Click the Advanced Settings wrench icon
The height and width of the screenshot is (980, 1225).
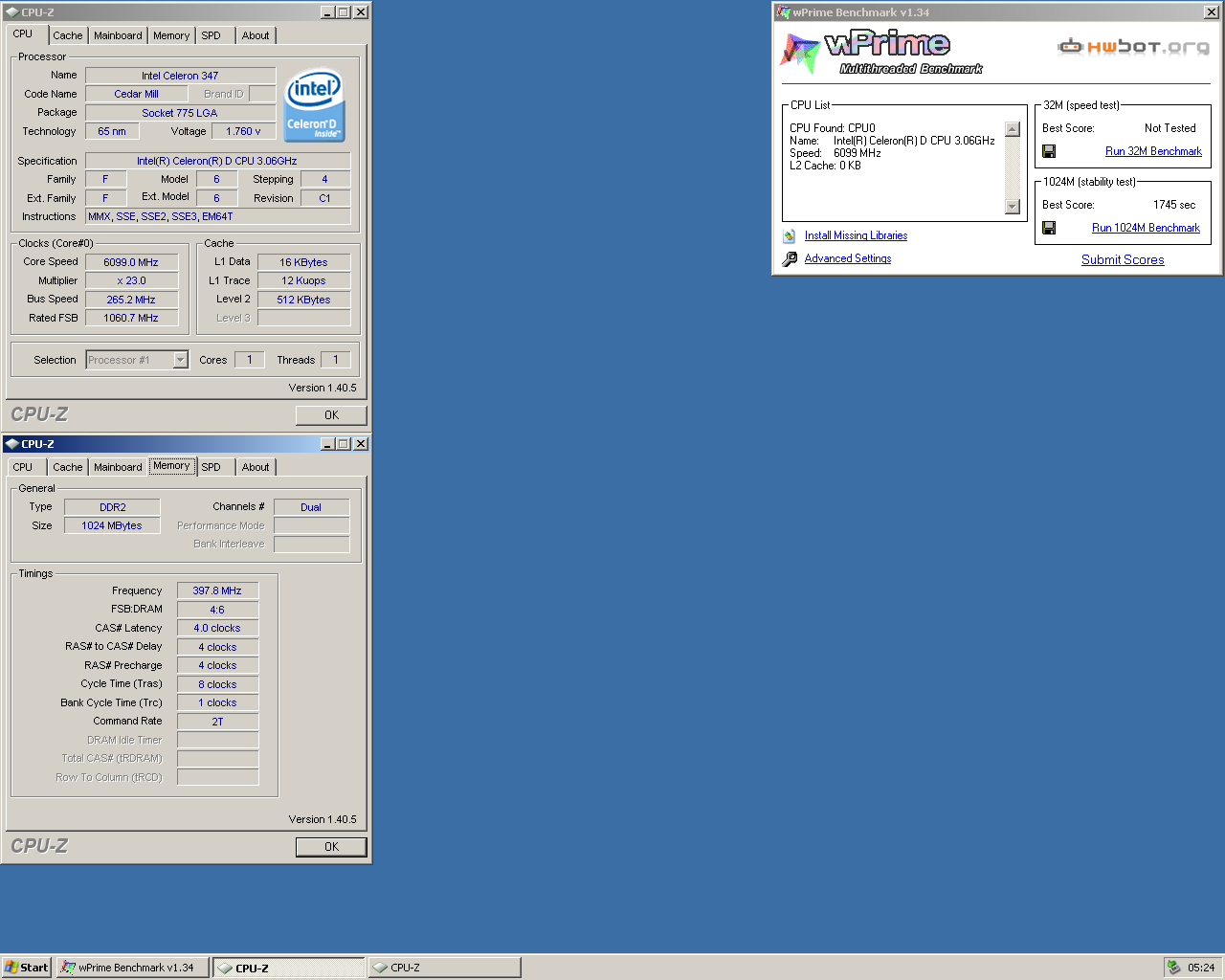789,258
